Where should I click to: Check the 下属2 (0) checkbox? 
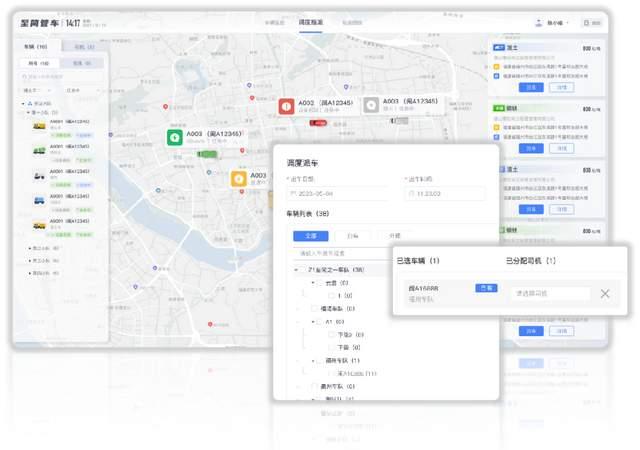coord(332,335)
